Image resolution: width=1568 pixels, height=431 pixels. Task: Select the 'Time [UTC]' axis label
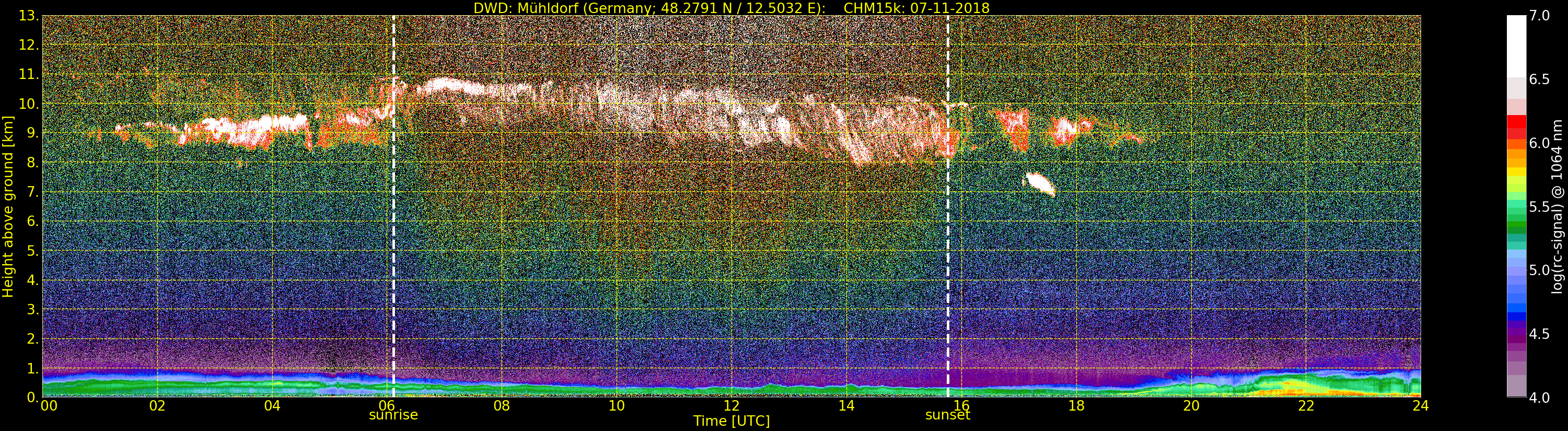(731, 421)
